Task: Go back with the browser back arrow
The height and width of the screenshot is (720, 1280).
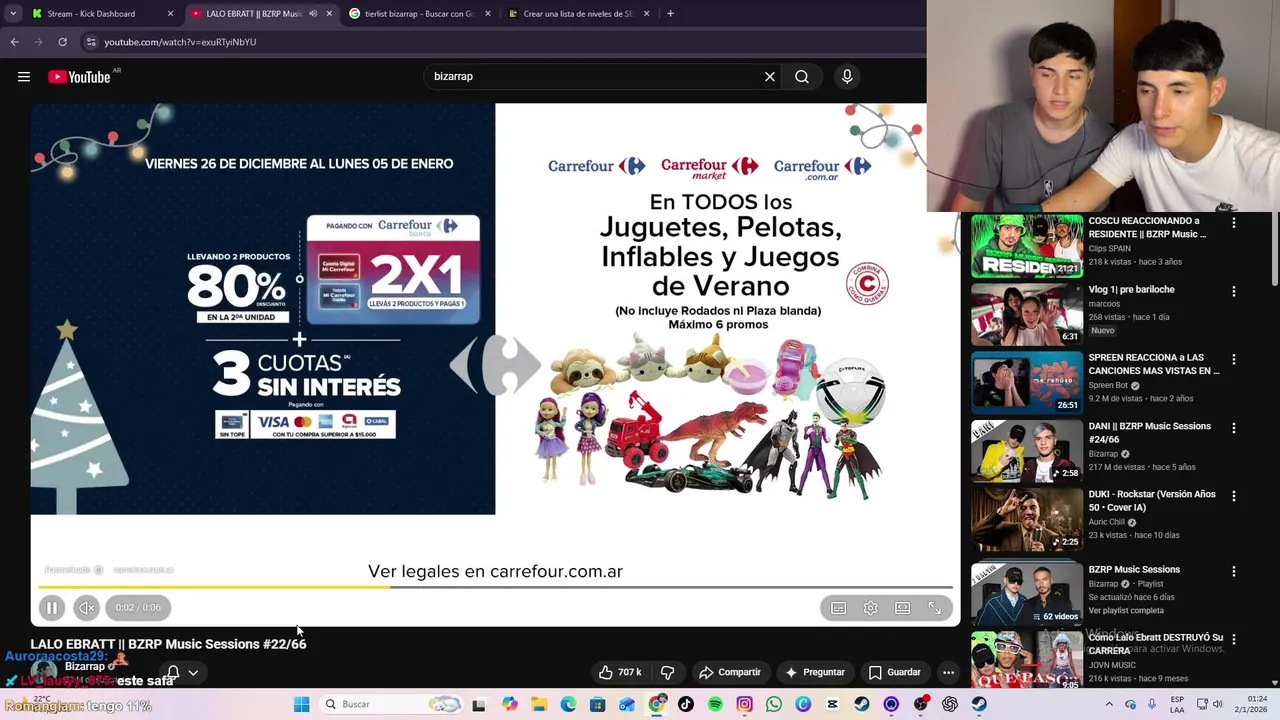Action: click(14, 42)
